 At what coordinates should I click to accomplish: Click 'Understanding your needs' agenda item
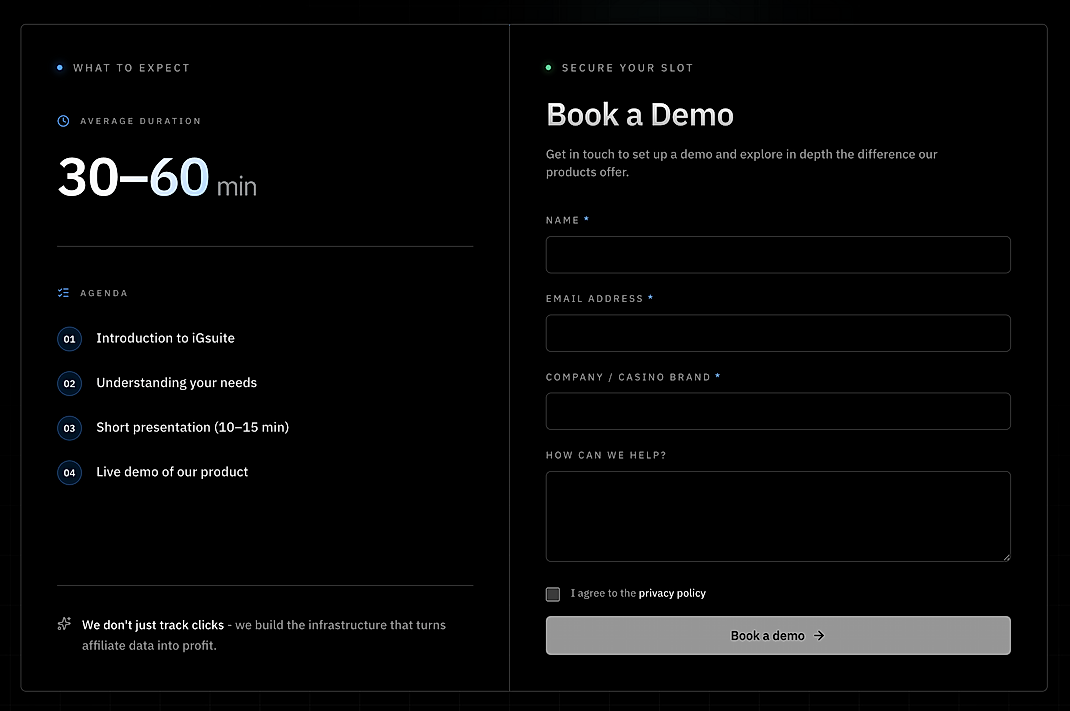(x=177, y=383)
